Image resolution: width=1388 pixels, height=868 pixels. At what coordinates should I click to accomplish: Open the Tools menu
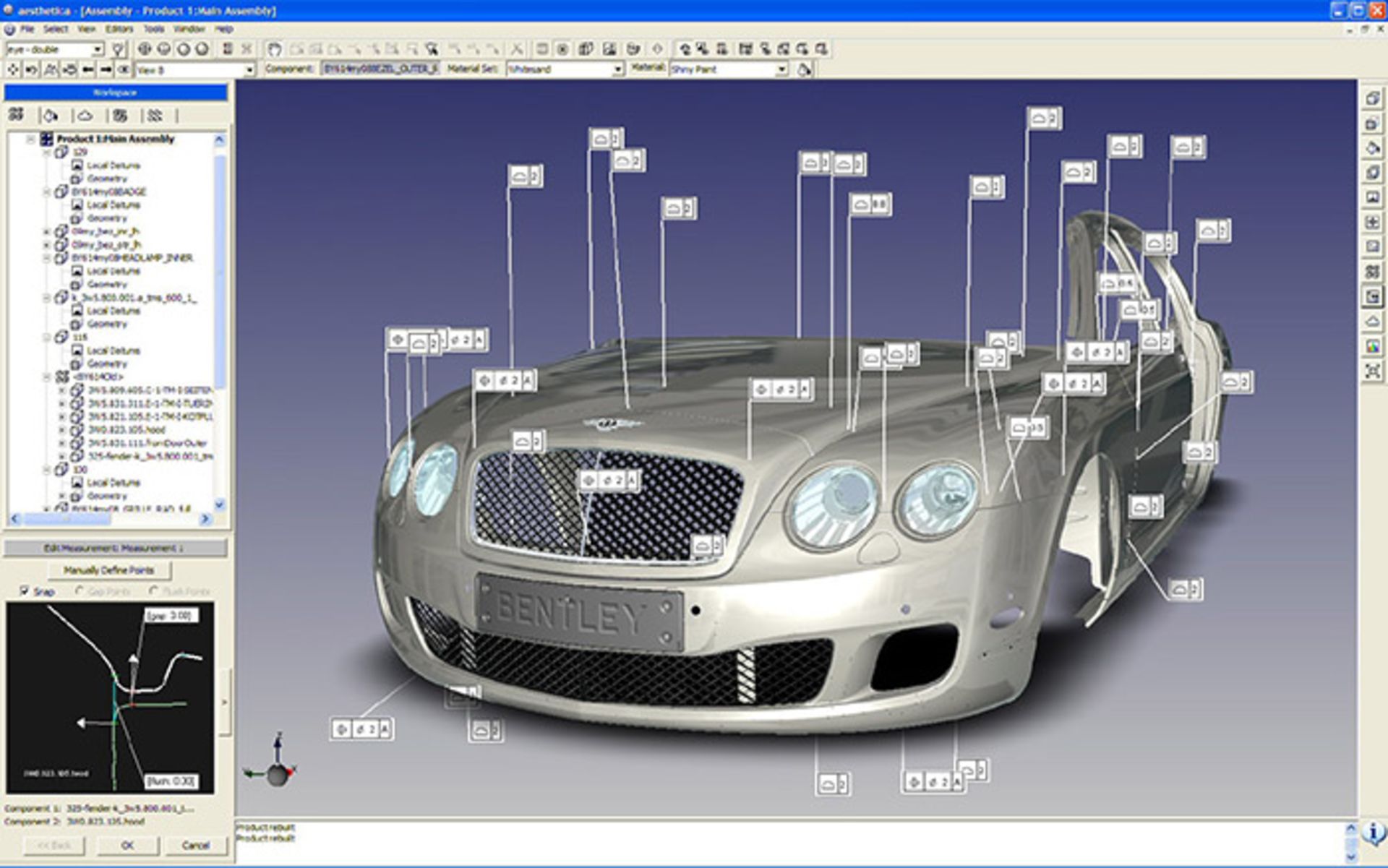point(154,29)
